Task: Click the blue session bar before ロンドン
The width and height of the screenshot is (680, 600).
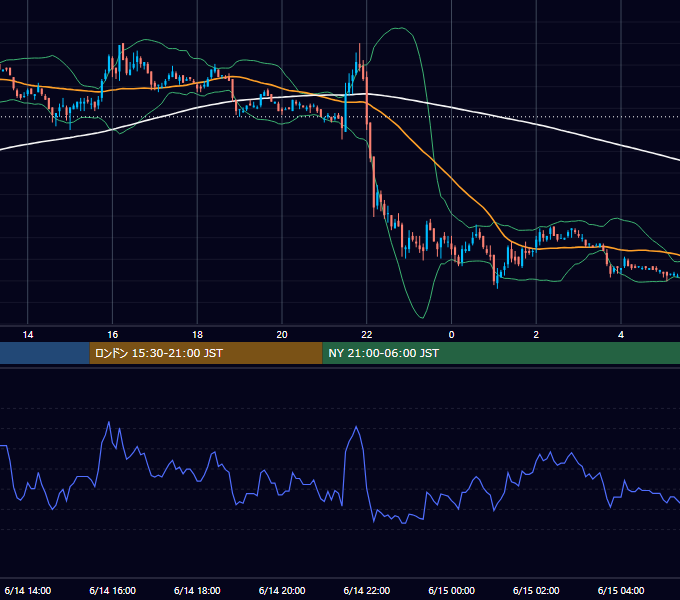Action: tap(45, 353)
